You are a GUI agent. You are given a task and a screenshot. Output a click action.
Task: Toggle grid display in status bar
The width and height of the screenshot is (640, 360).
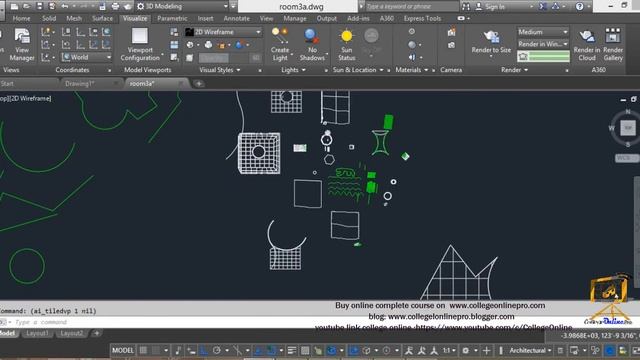(143, 350)
